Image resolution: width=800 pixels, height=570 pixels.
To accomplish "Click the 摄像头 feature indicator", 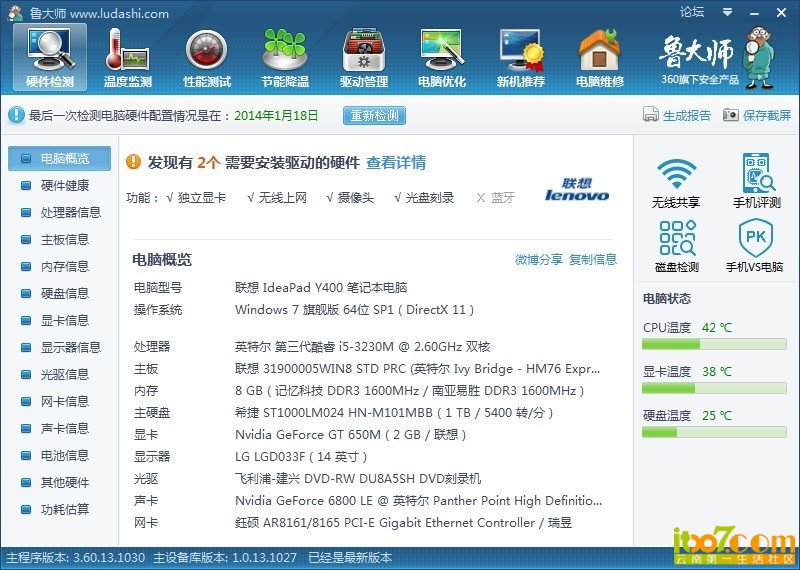I will point(350,198).
